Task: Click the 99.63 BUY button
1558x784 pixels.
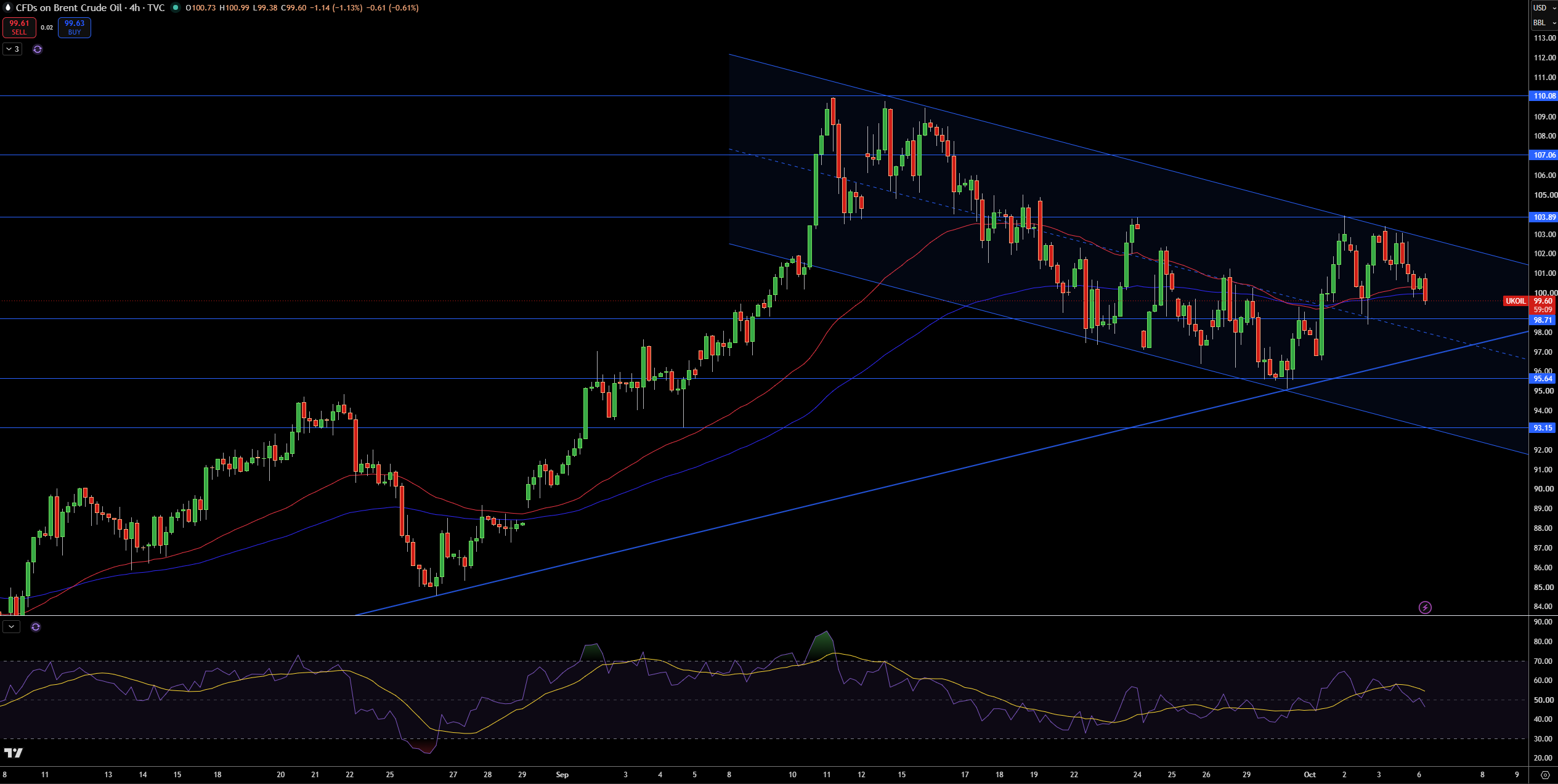Action: click(x=75, y=27)
